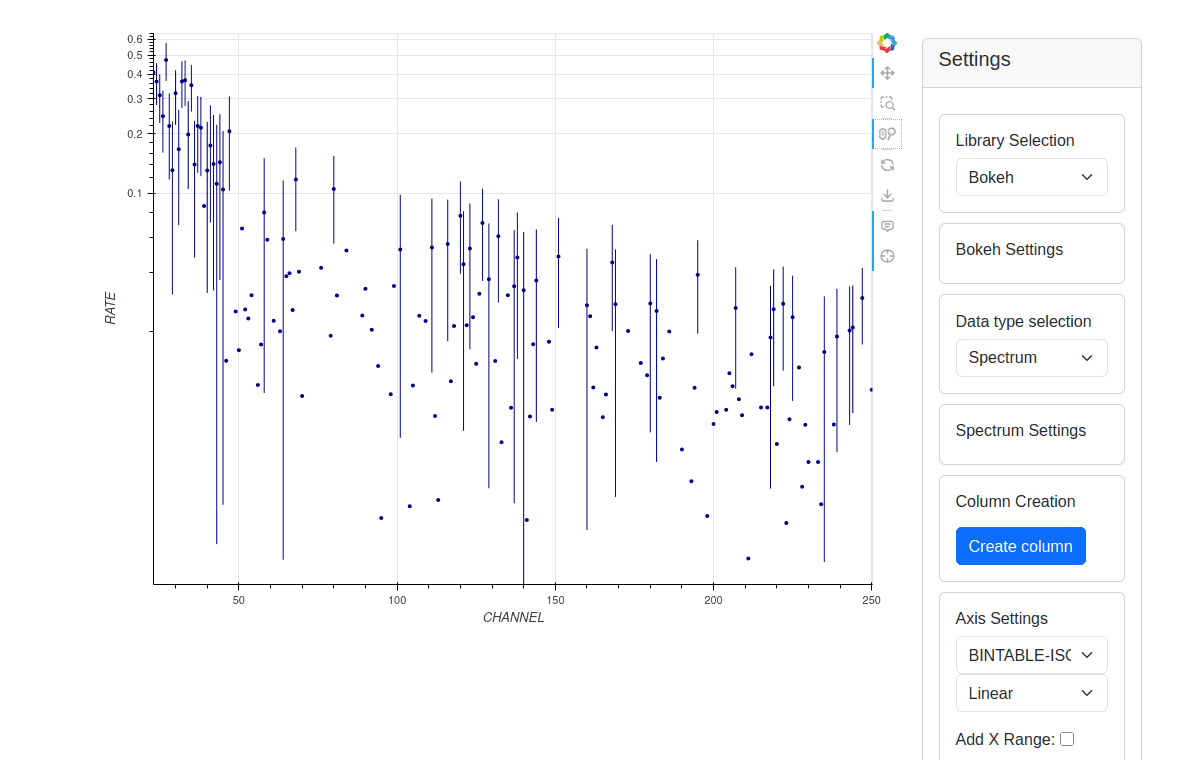Click the x-axis tick label 250
1201x760 pixels.
point(871,600)
